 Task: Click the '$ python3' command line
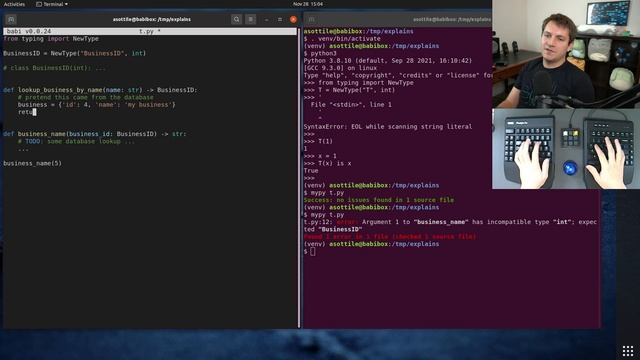click(x=320, y=53)
